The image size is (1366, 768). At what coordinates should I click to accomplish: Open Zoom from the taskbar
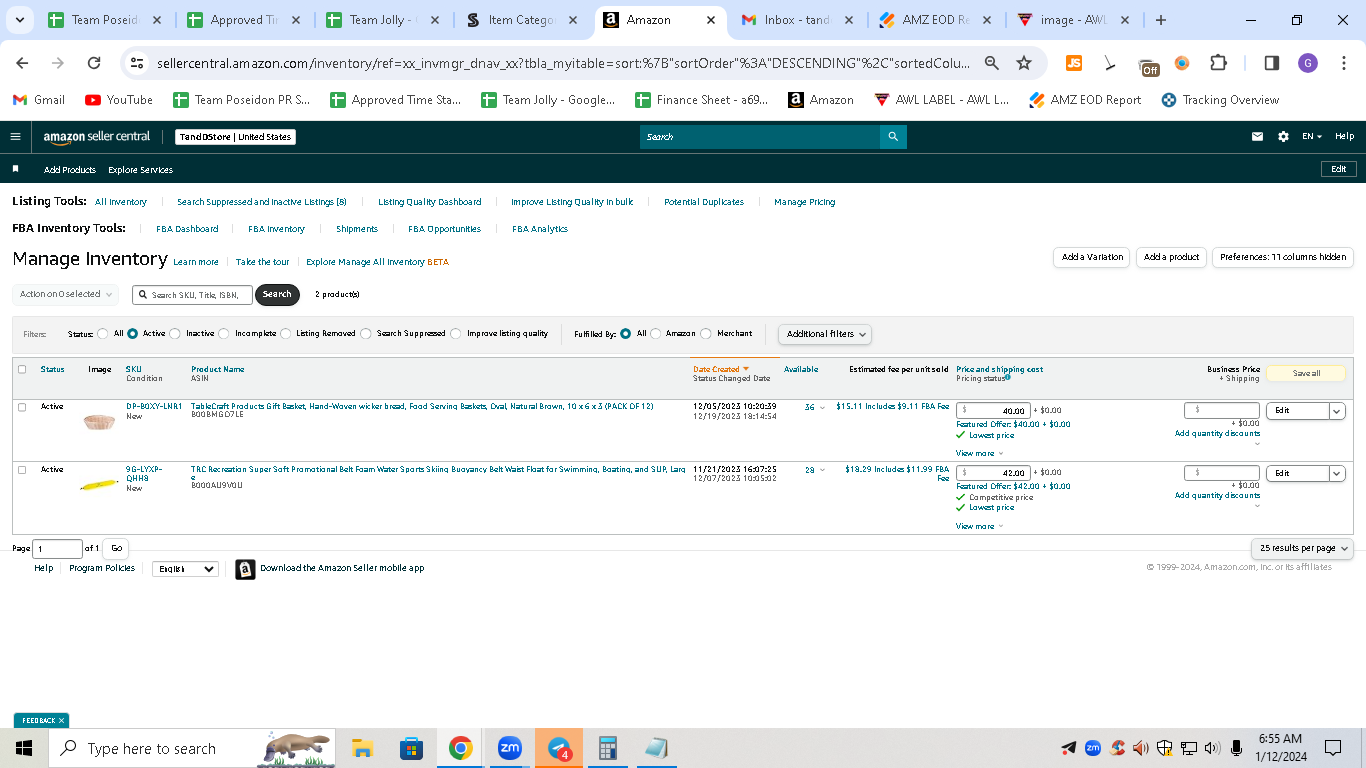tap(510, 748)
